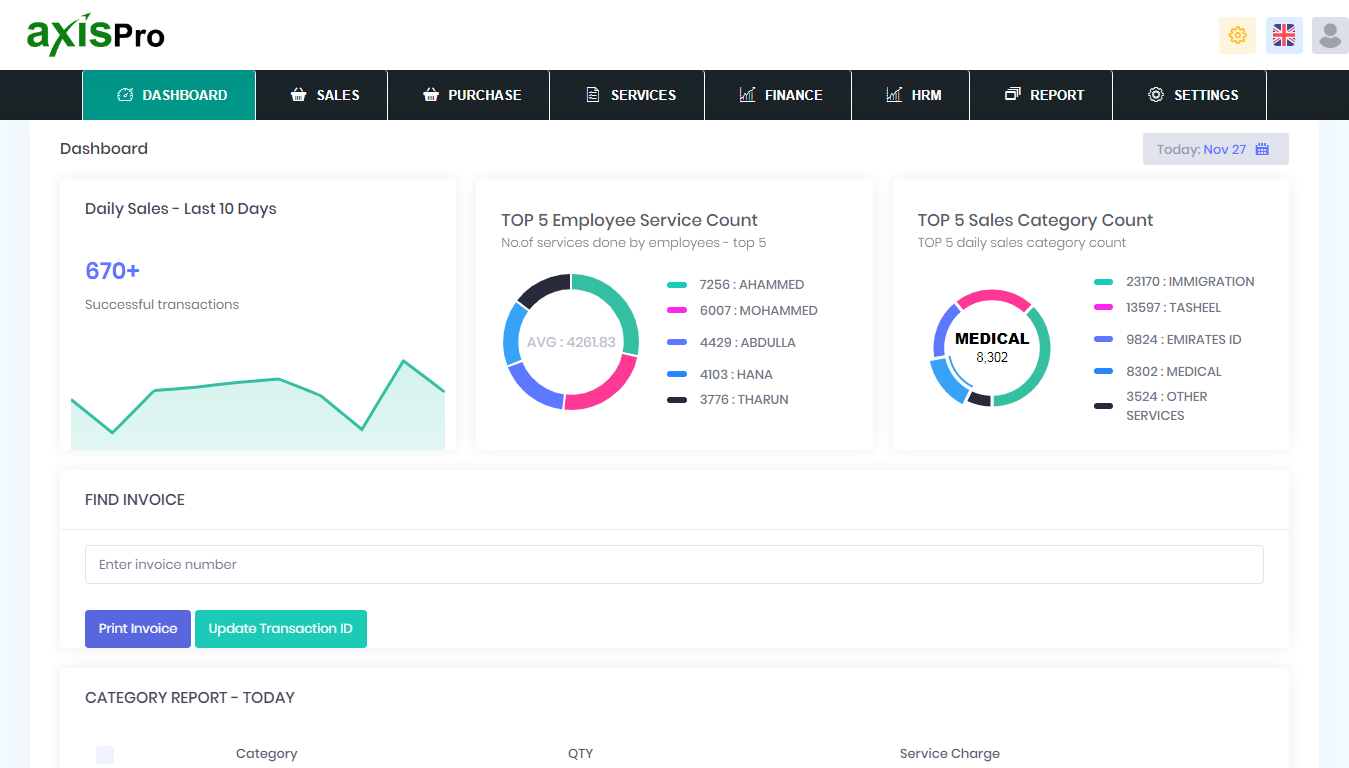Click the Dashboard page title
The width and height of the screenshot is (1349, 768).
(x=104, y=149)
